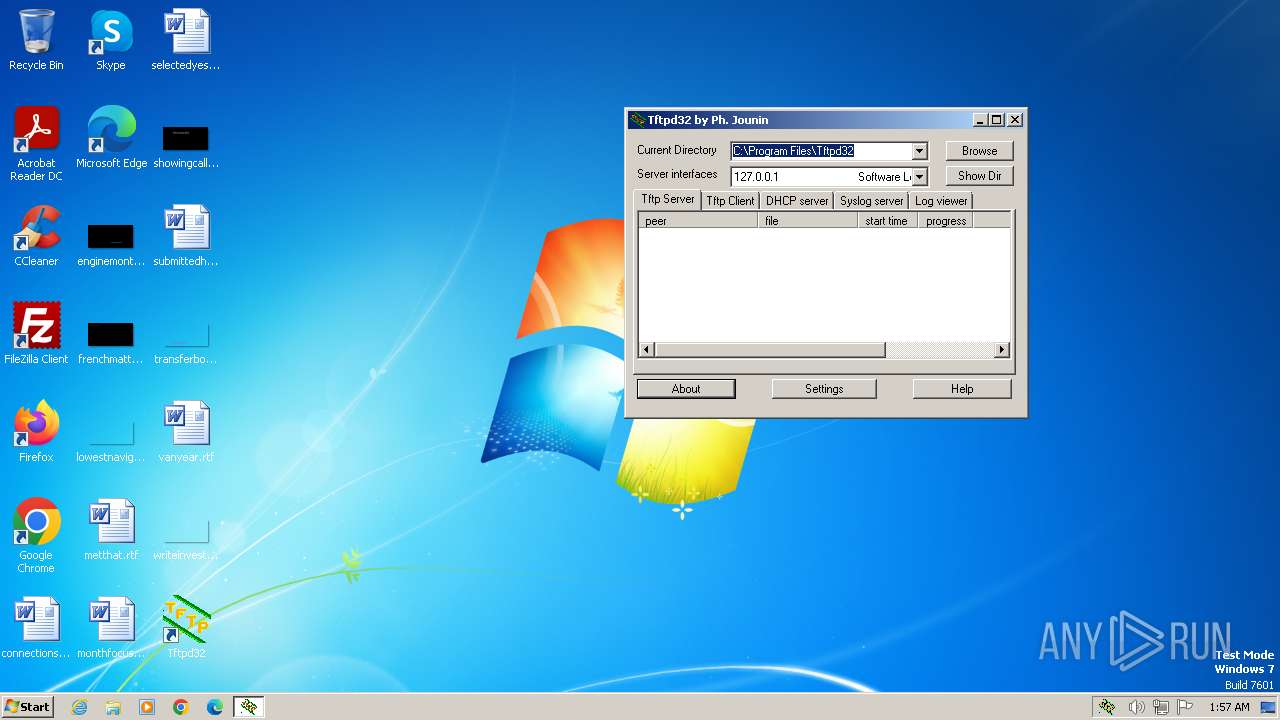Open the Start menu
Image resolution: width=1280 pixels, height=720 pixels.
(x=27, y=707)
